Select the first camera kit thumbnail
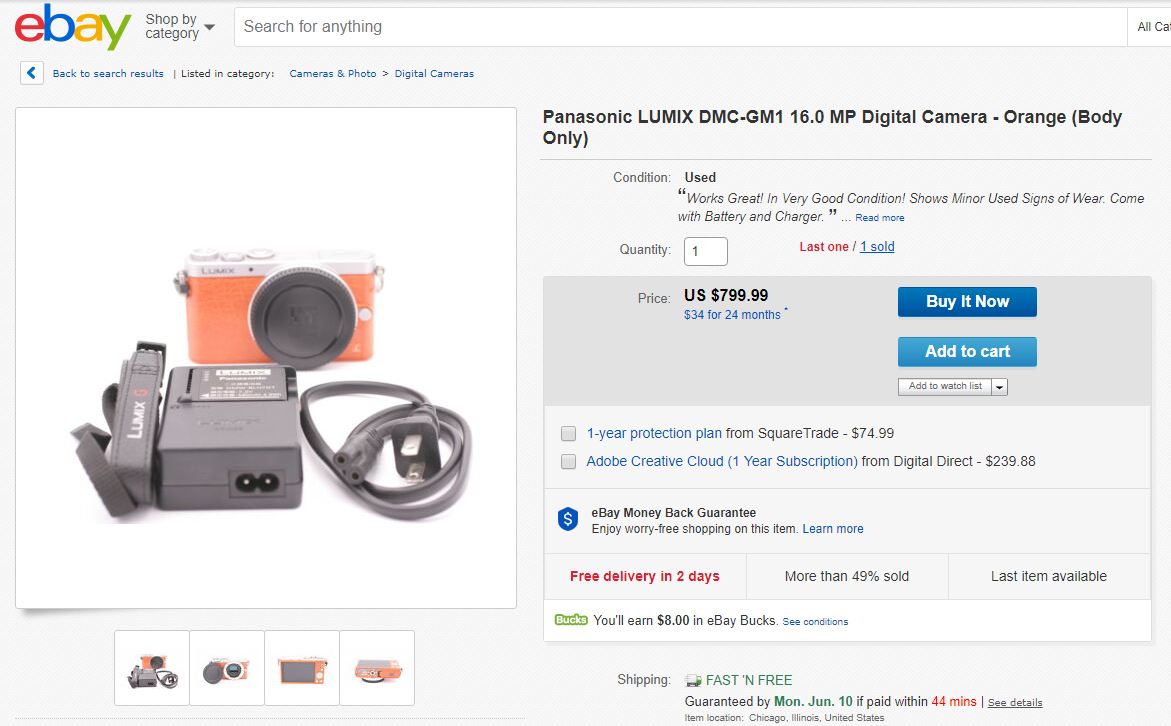 (x=152, y=668)
